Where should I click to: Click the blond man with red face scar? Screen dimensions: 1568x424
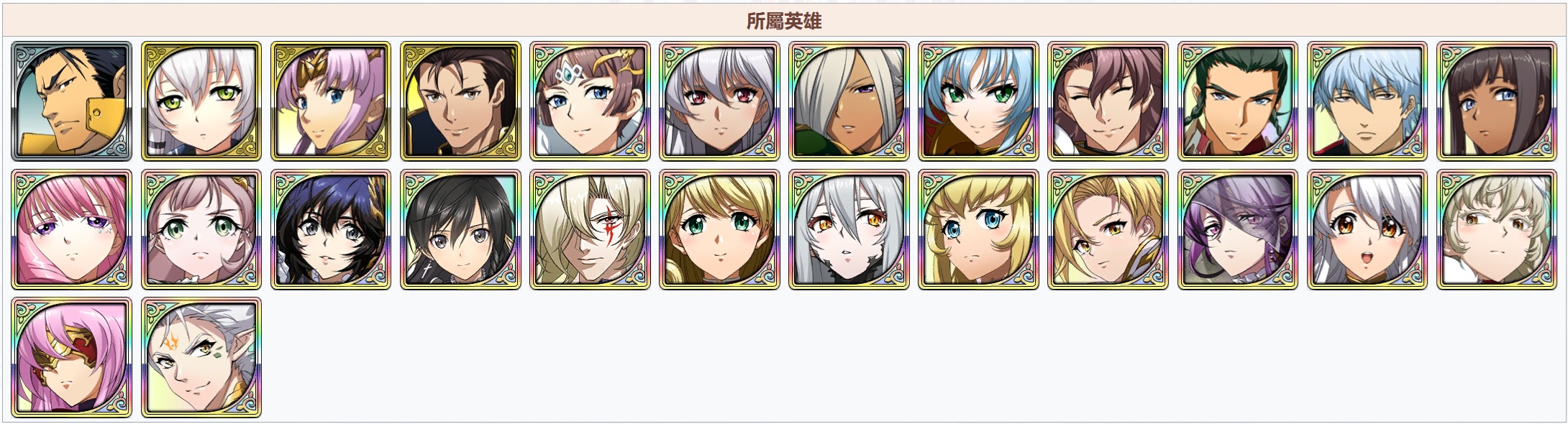(x=590, y=229)
